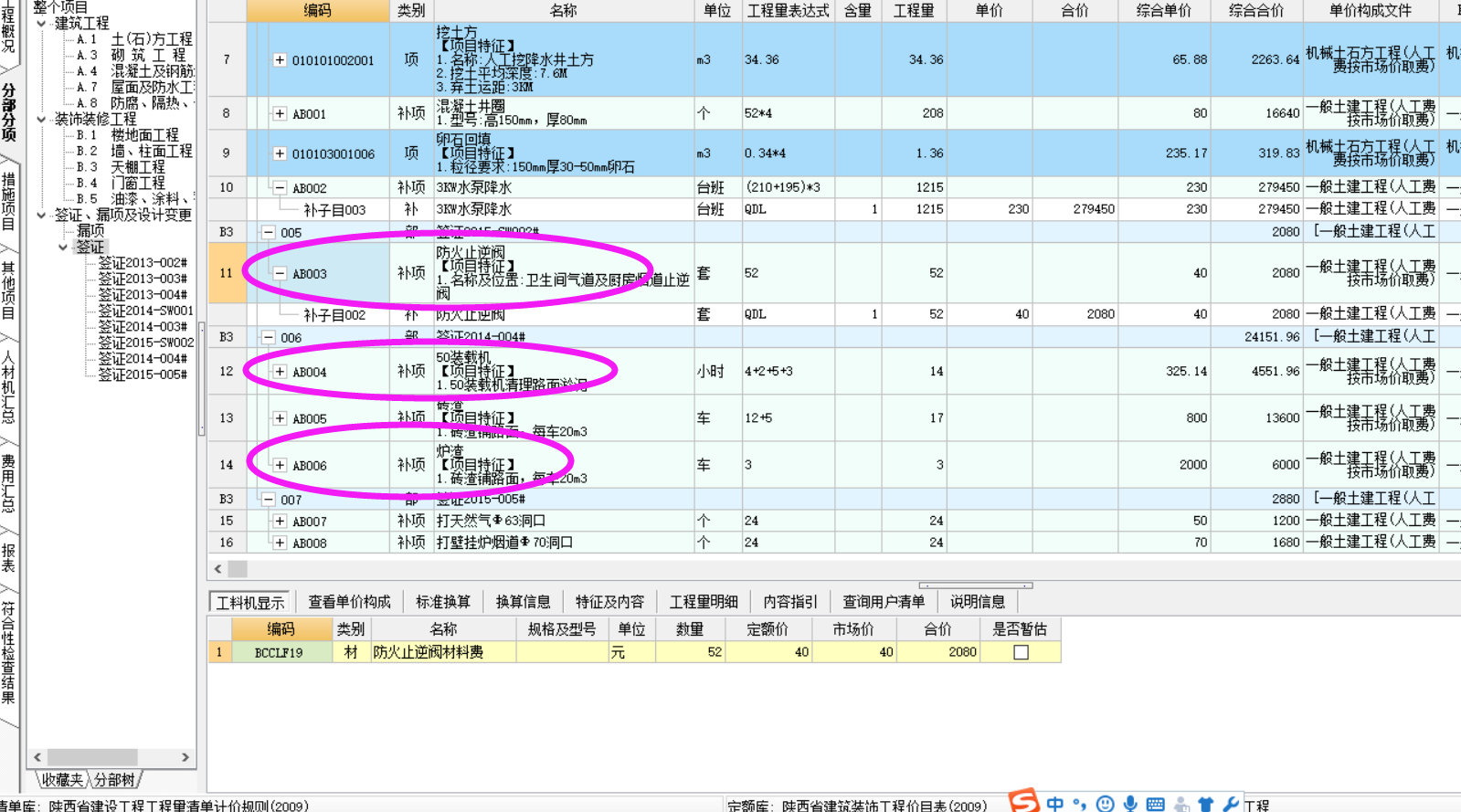The height and width of the screenshot is (812, 1461).
Task: Collapse the AB003 row minus box
Action: 280,274
